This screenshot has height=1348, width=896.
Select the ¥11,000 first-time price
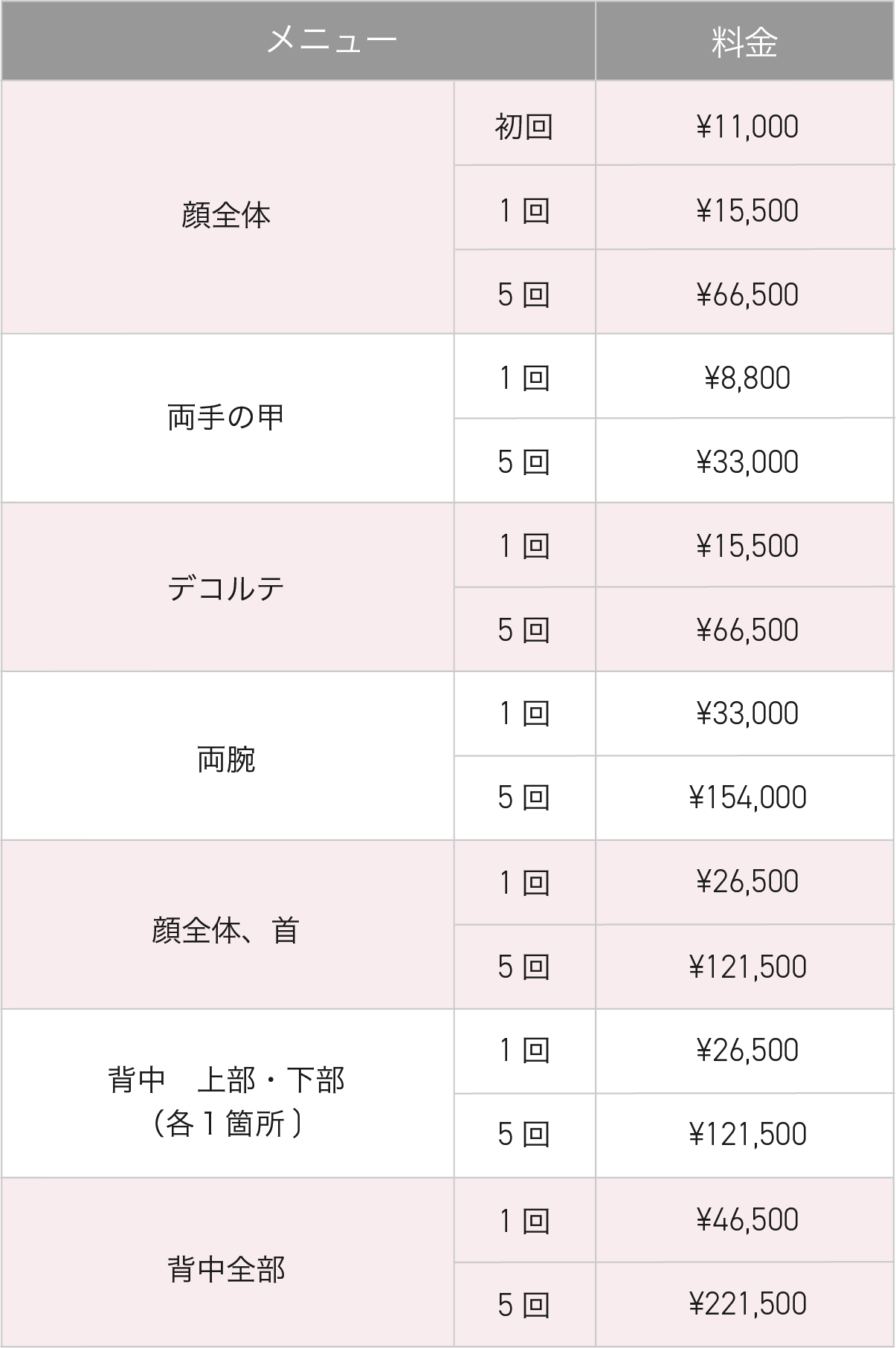[x=747, y=126]
